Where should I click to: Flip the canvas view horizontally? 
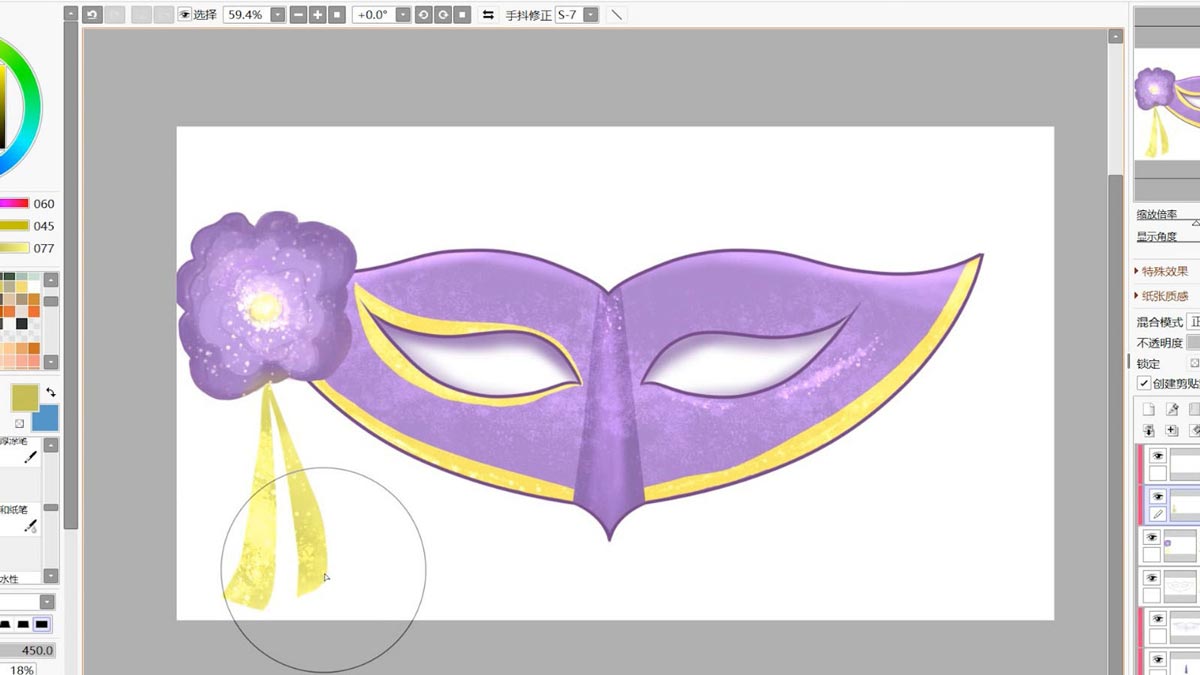tap(488, 15)
